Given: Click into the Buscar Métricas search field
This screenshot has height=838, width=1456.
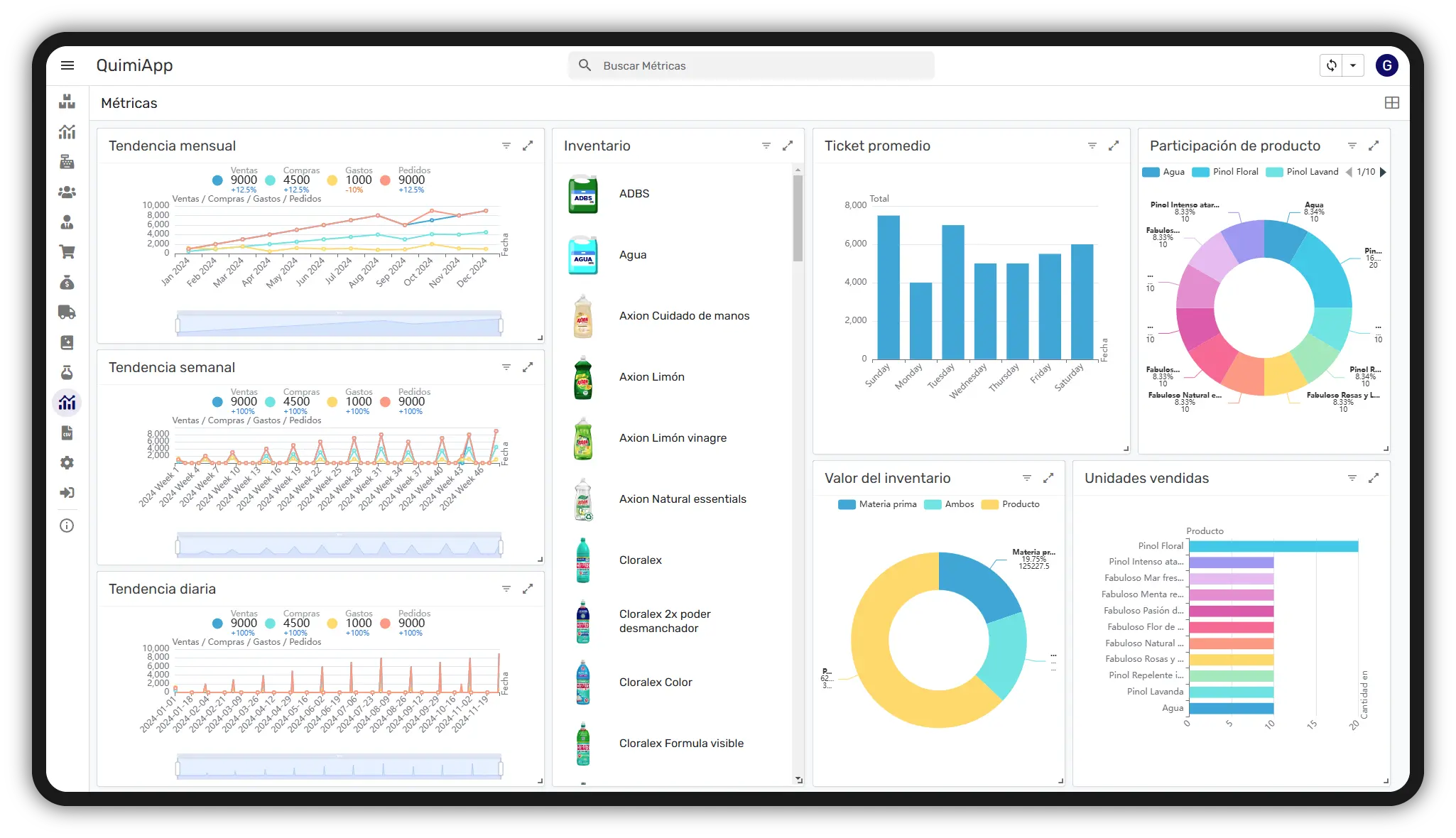Looking at the screenshot, I should tap(751, 65).
